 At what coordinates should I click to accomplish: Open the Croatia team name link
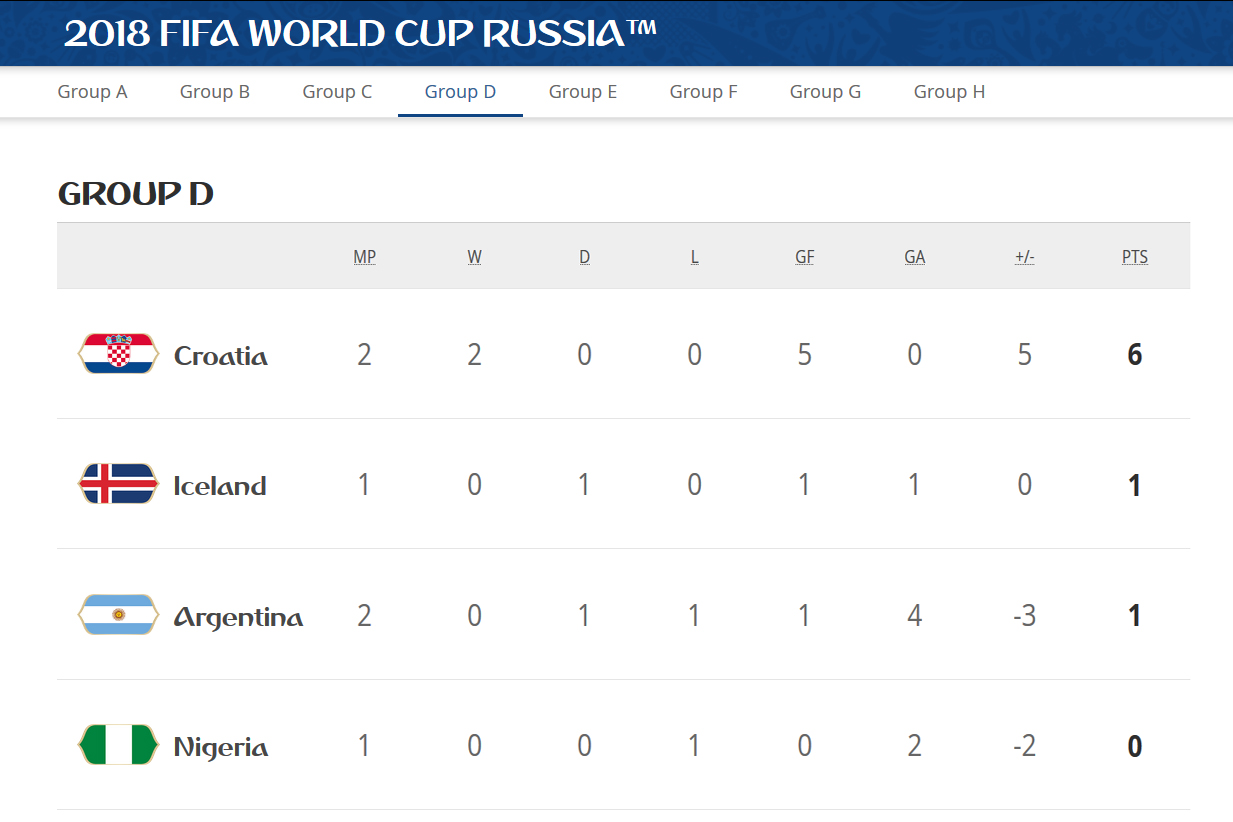click(221, 356)
